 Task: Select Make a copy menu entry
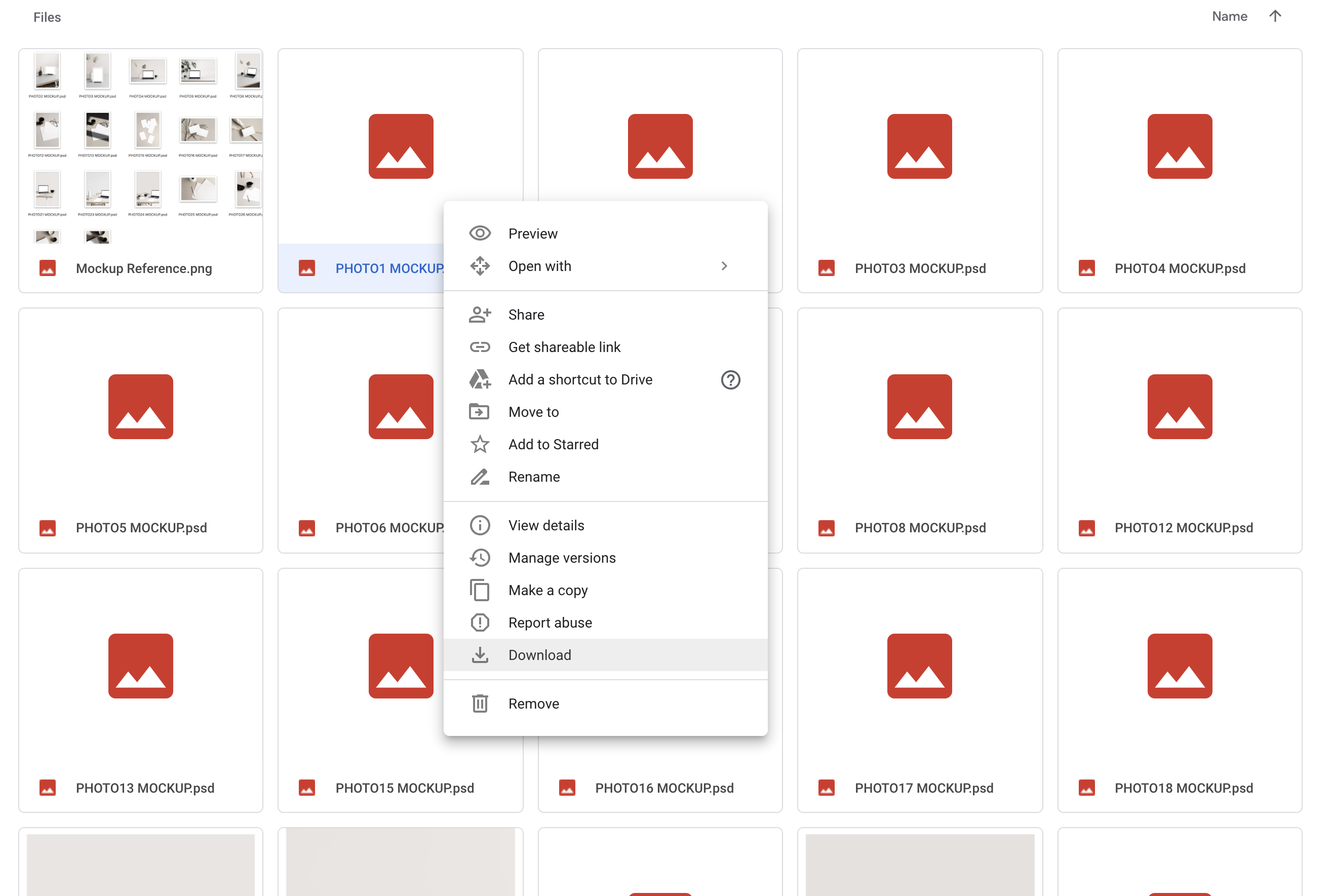click(x=547, y=590)
